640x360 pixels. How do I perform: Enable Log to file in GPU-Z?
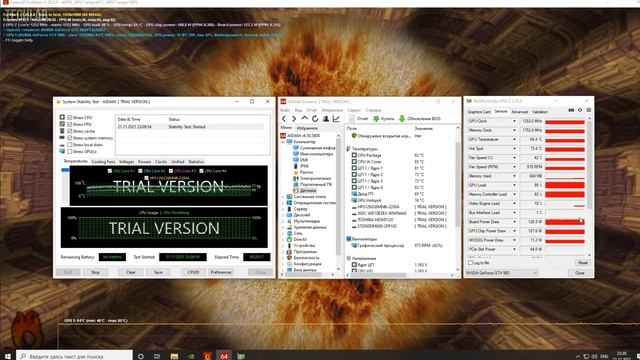(470, 263)
